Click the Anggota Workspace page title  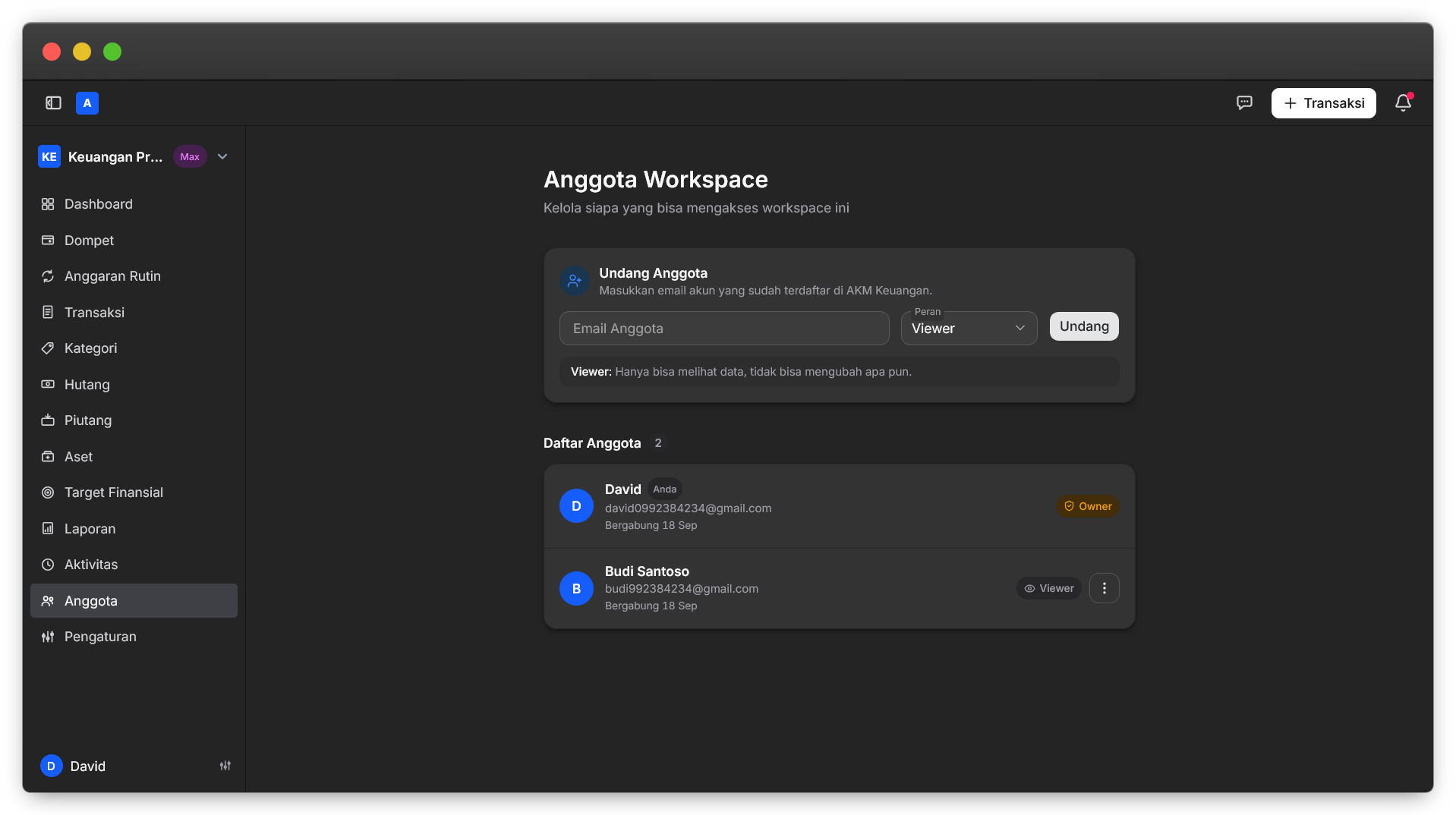click(x=656, y=180)
